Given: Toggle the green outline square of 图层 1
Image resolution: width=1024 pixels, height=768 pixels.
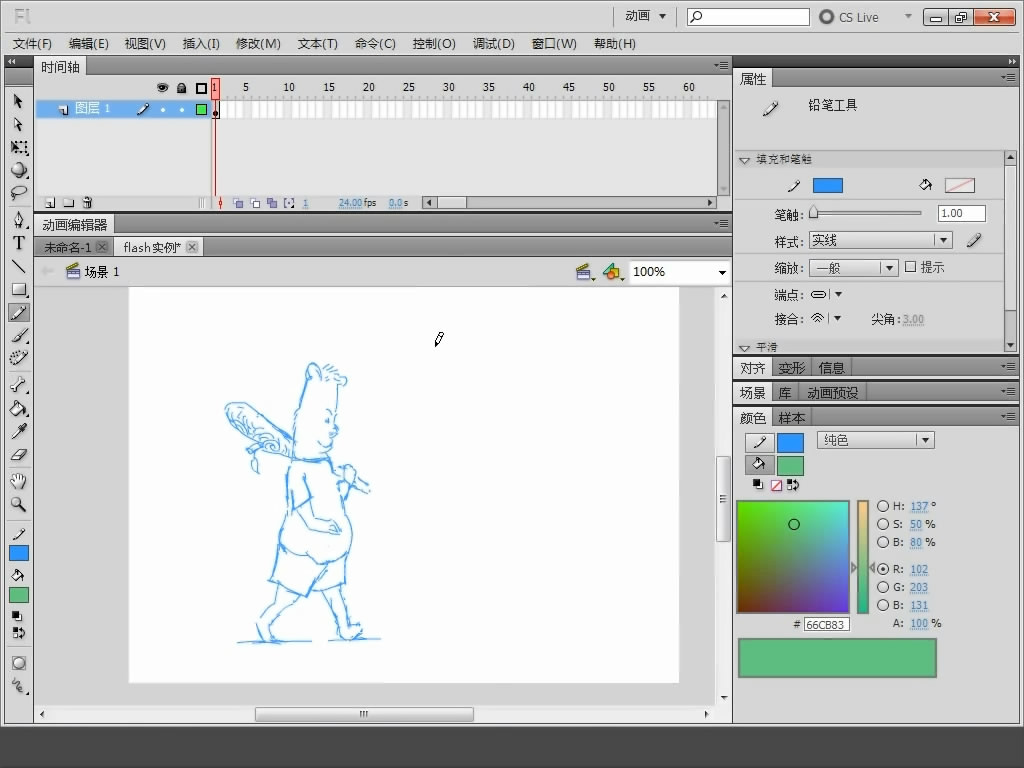Looking at the screenshot, I should (201, 109).
